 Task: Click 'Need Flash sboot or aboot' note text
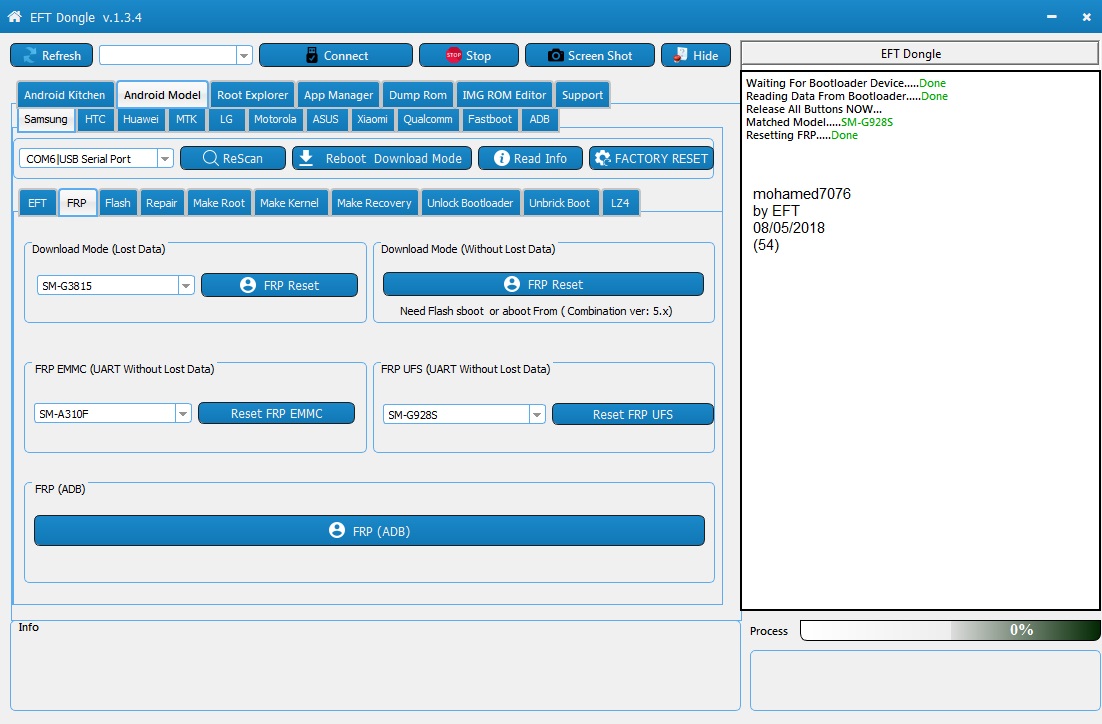(x=536, y=311)
